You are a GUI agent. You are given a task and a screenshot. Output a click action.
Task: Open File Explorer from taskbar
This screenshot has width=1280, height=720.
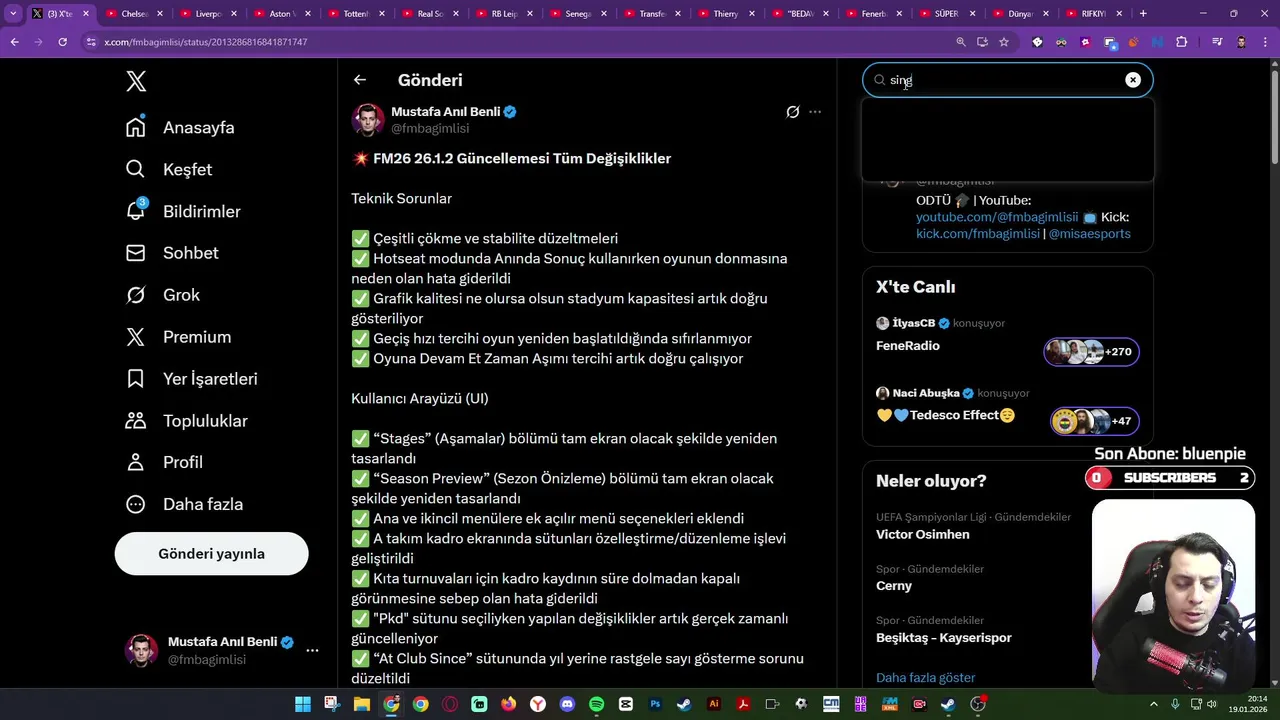(x=361, y=704)
